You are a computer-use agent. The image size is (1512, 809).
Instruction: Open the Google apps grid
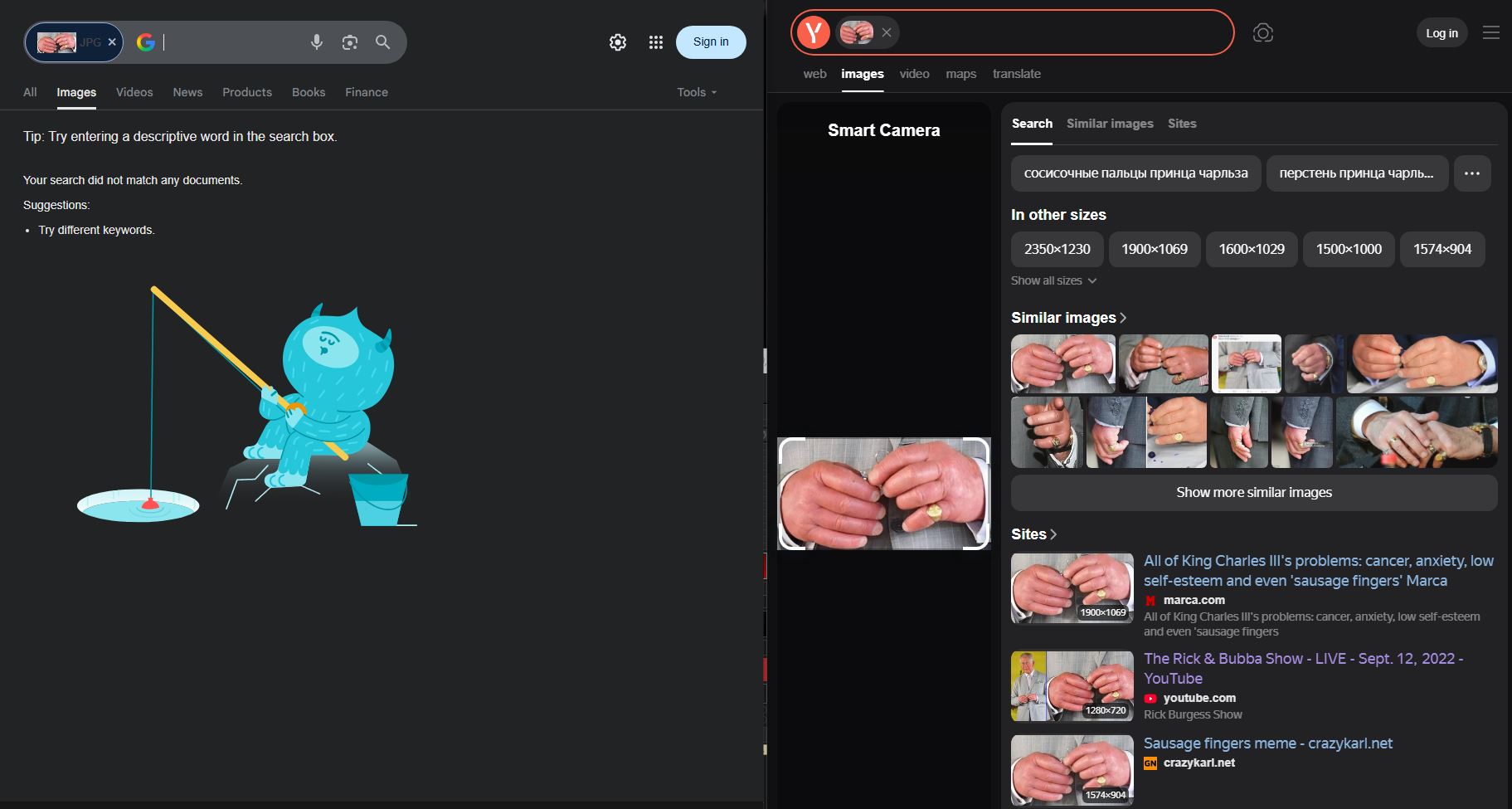656,42
